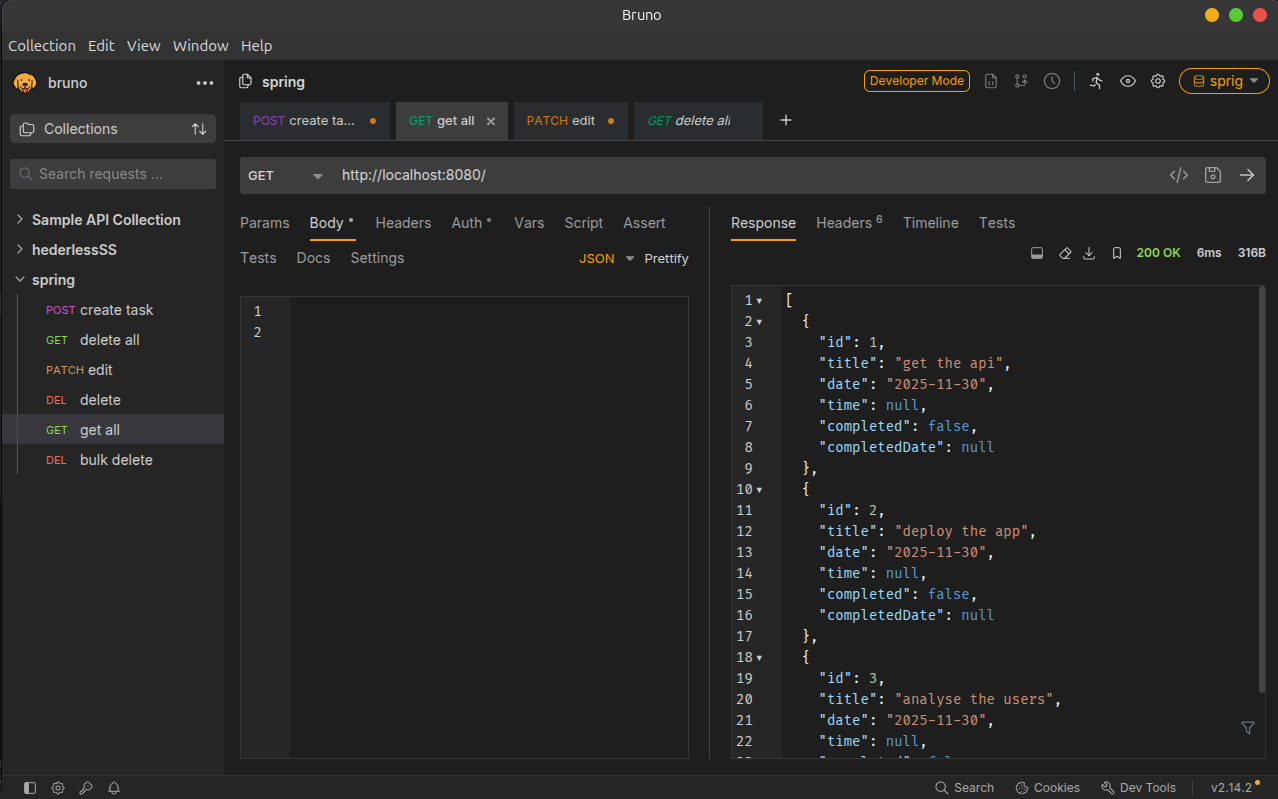Click the v2.14.2 version label

[x=1231, y=788]
